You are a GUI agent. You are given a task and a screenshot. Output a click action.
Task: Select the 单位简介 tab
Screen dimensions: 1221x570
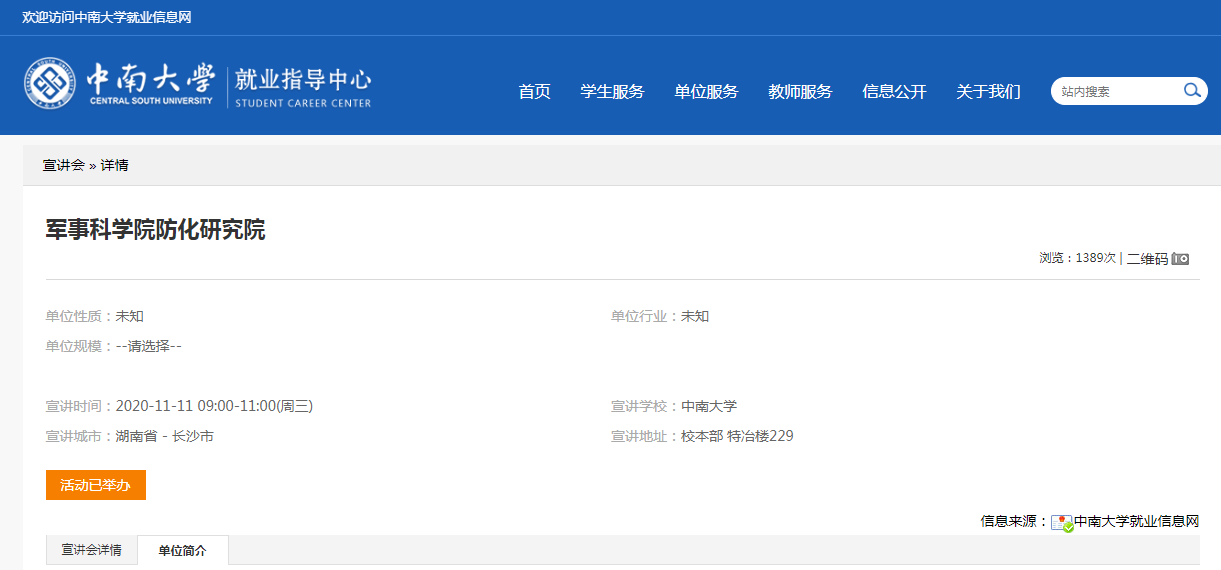[183, 551]
